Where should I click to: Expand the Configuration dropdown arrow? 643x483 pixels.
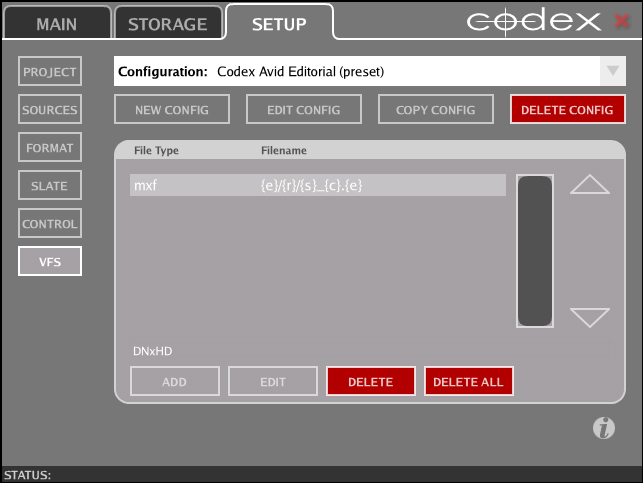(x=613, y=71)
